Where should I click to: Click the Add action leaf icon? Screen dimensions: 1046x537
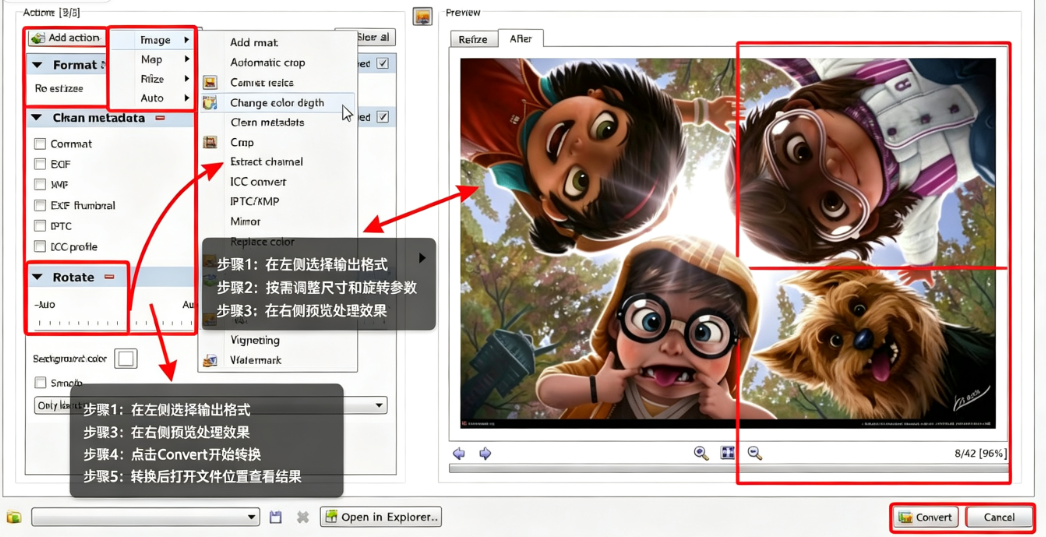pos(39,37)
